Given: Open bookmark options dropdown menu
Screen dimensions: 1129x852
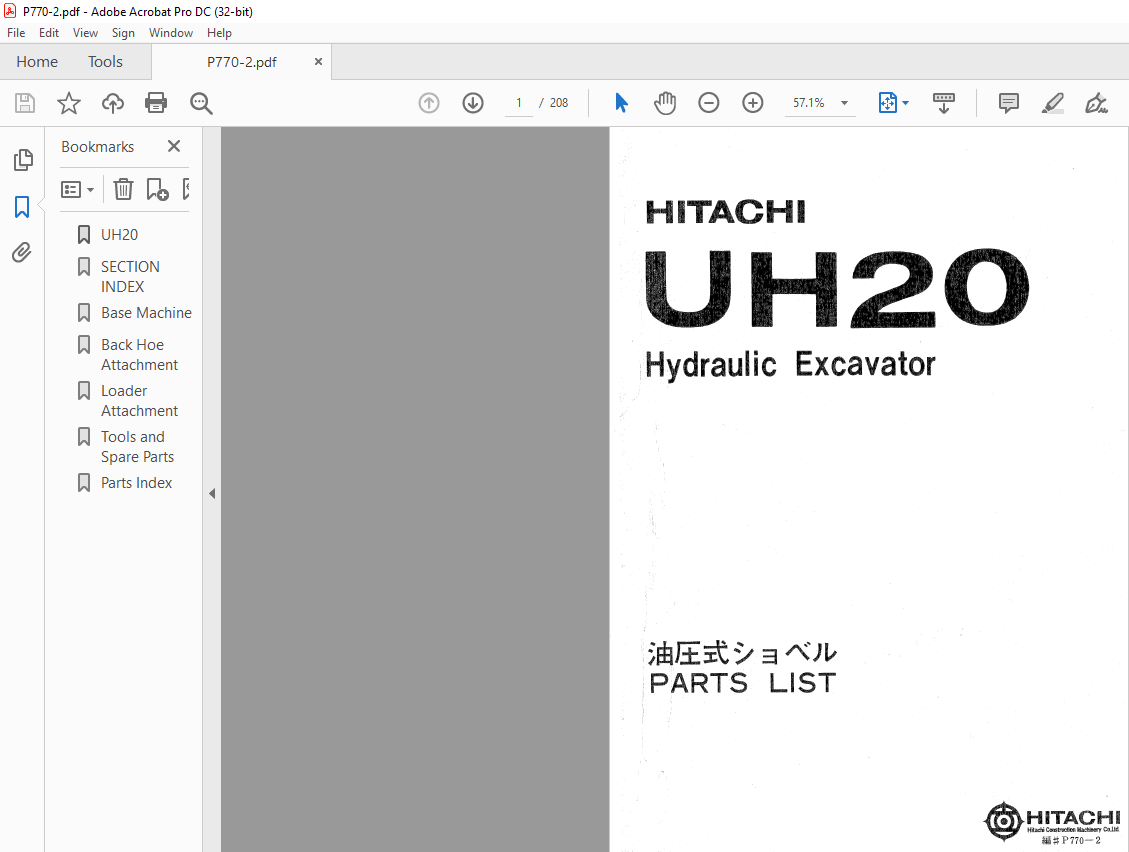Looking at the screenshot, I should pyautogui.click(x=77, y=189).
